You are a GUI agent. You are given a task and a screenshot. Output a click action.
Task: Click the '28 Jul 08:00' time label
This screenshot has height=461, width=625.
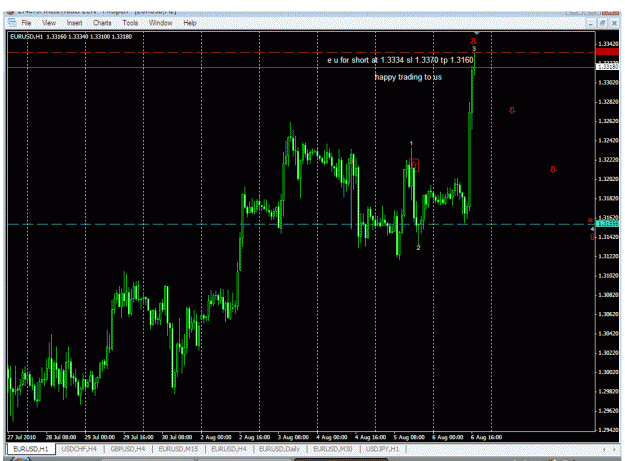click(x=61, y=437)
